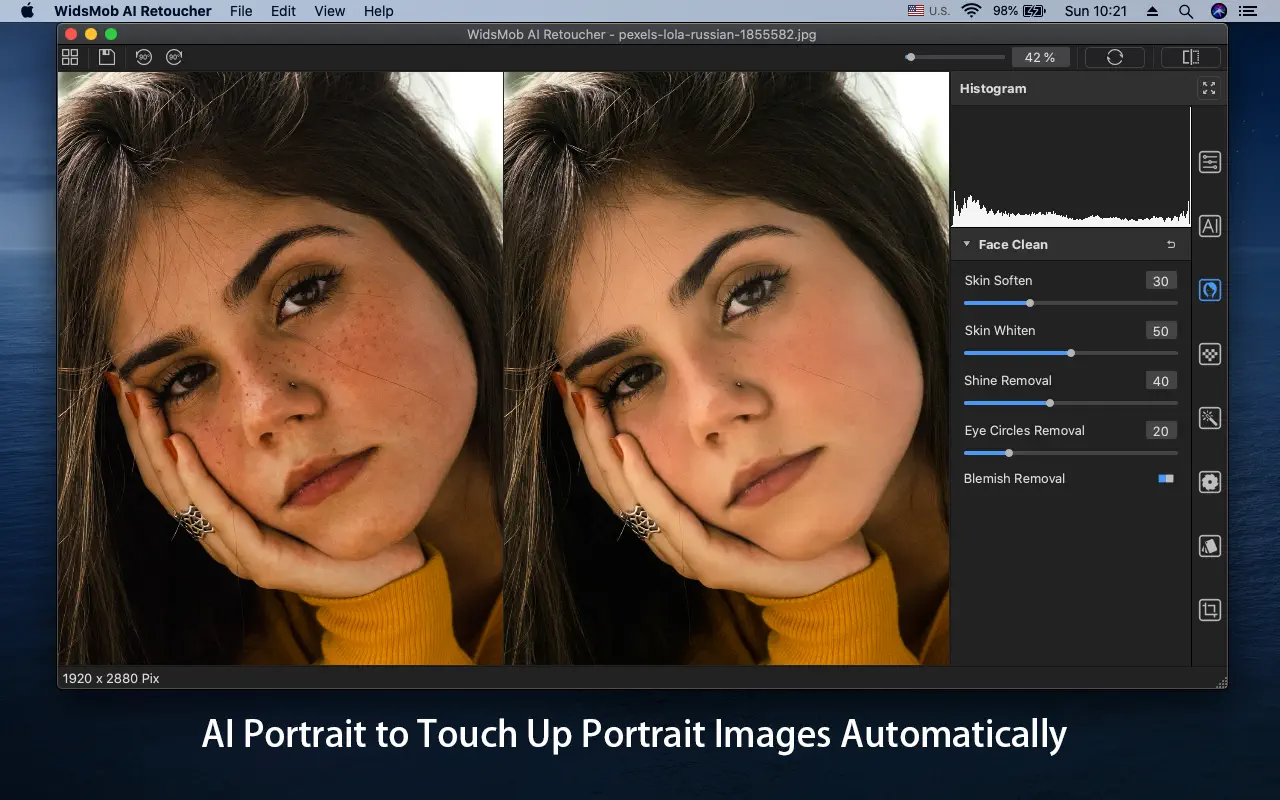Screen dimensions: 1280x800
Task: Click the refresh/reset view button
Action: (1115, 57)
